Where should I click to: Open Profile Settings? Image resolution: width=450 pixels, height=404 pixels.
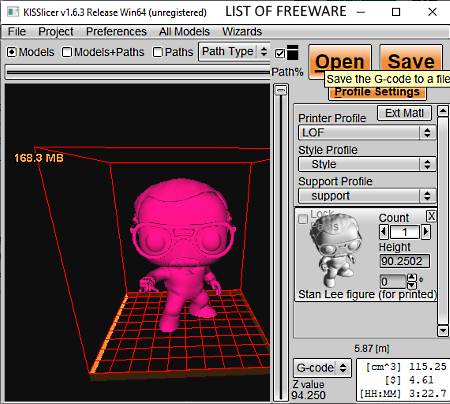pyautogui.click(x=377, y=92)
